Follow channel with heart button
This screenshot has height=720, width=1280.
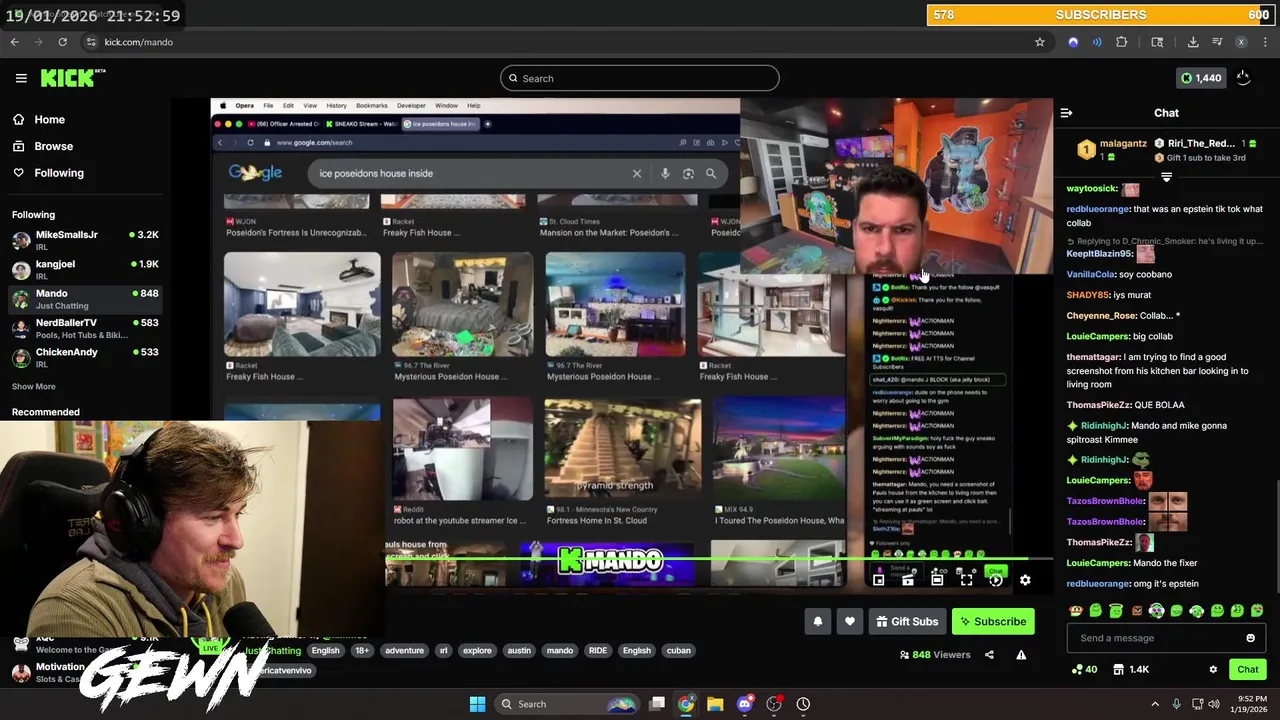(850, 622)
